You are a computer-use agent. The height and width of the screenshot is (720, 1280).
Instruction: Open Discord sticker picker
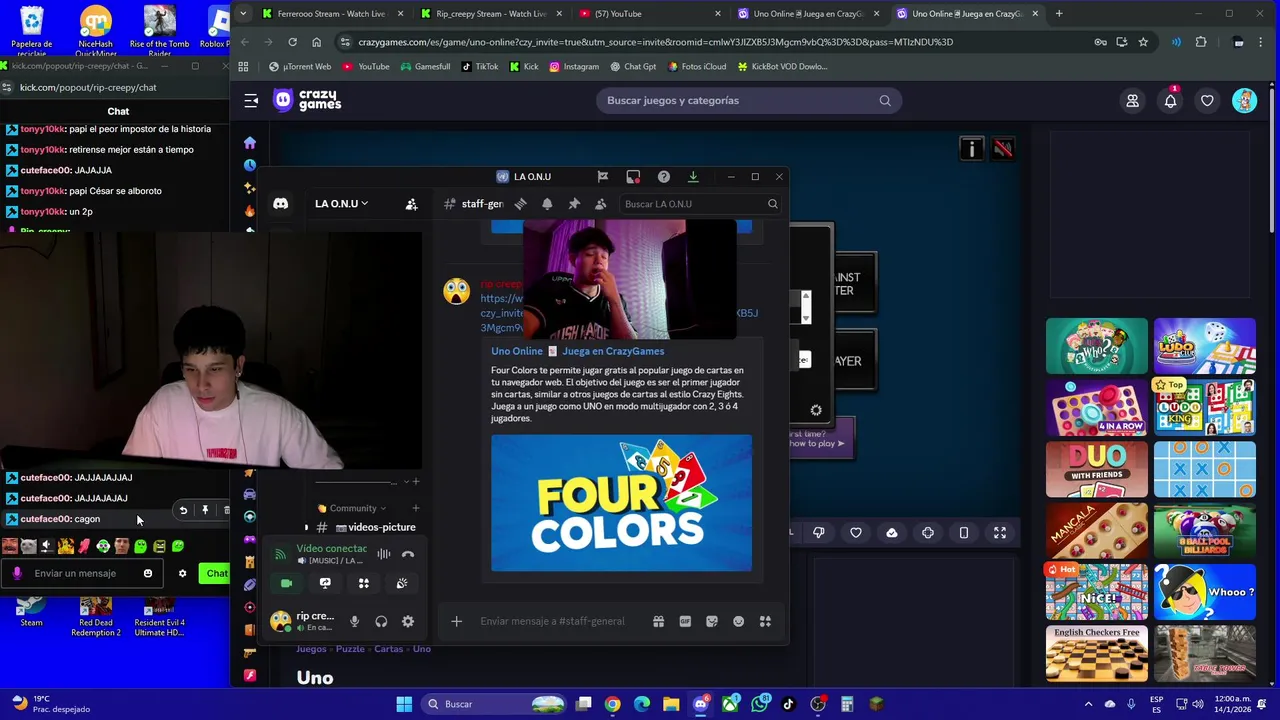coord(712,621)
